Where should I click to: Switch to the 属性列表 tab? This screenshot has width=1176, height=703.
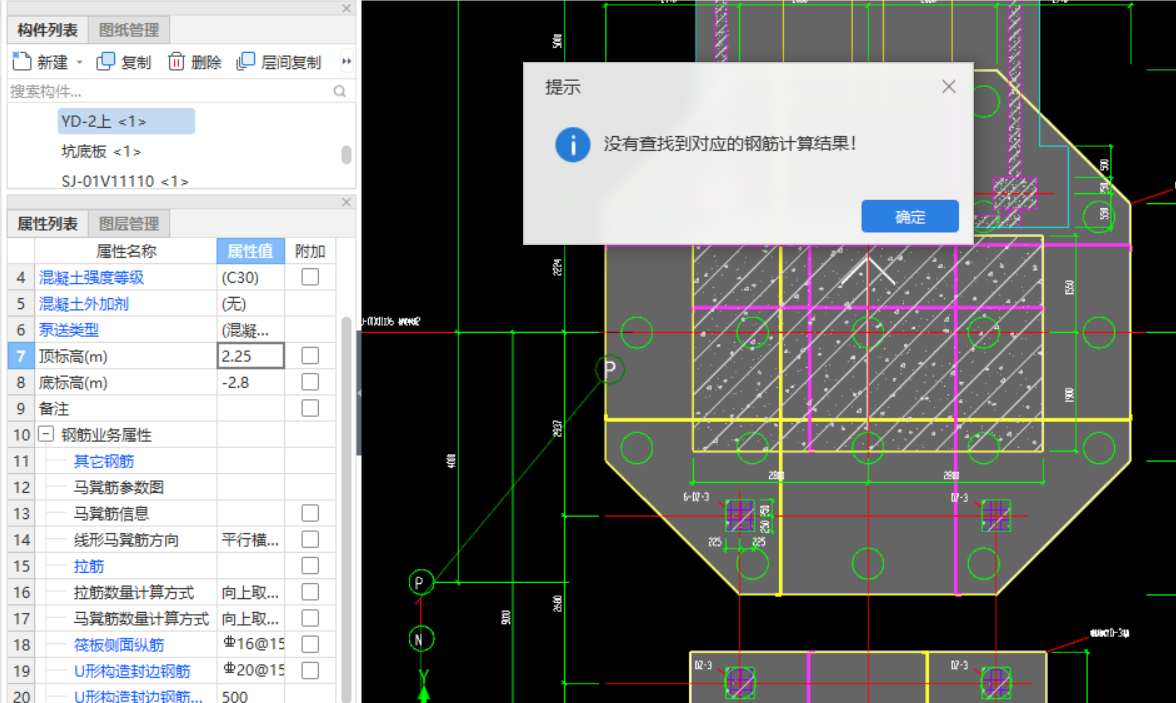coord(48,224)
